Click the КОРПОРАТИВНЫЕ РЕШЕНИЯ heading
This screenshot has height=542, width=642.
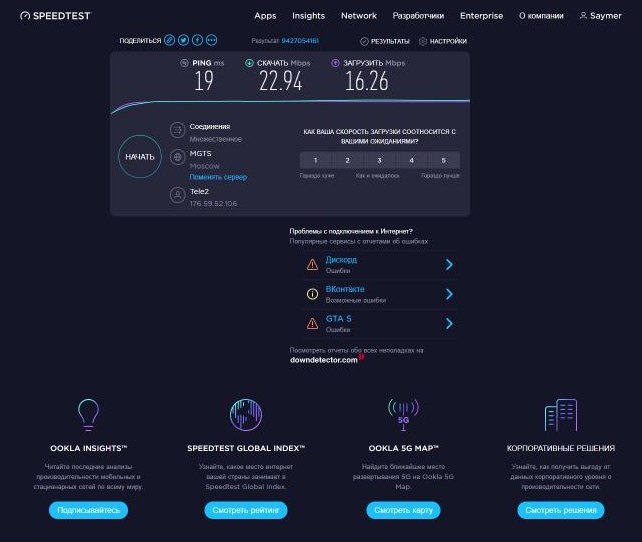tap(561, 448)
